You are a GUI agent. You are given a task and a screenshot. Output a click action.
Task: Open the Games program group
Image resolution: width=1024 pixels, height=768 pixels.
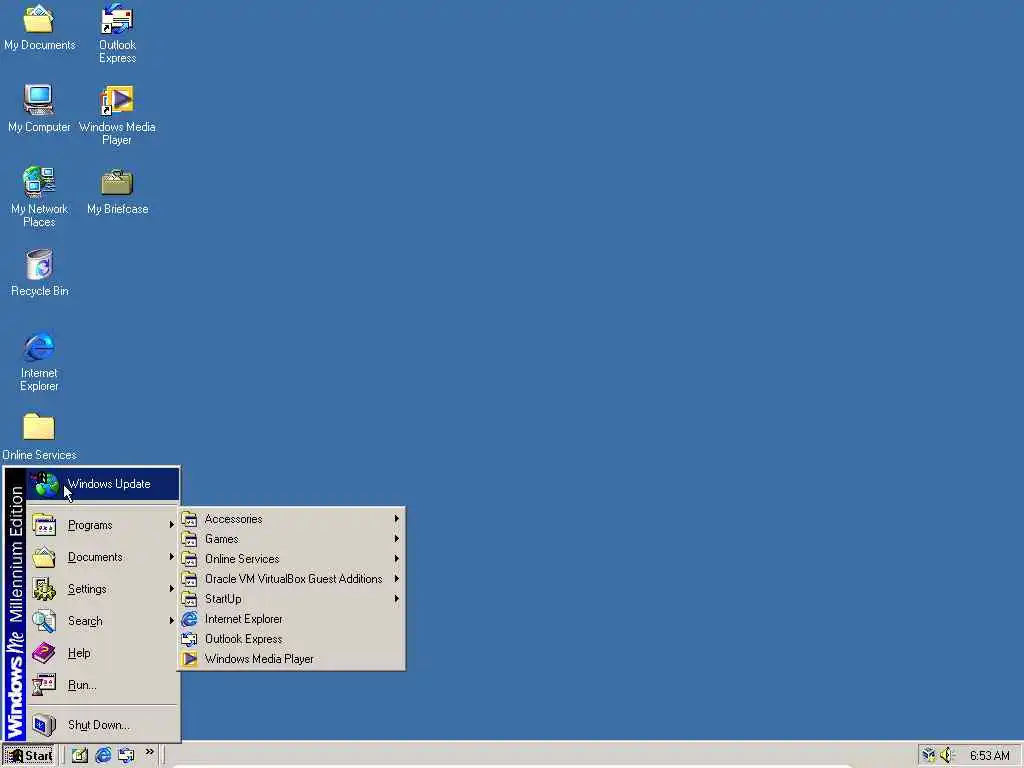[291, 539]
